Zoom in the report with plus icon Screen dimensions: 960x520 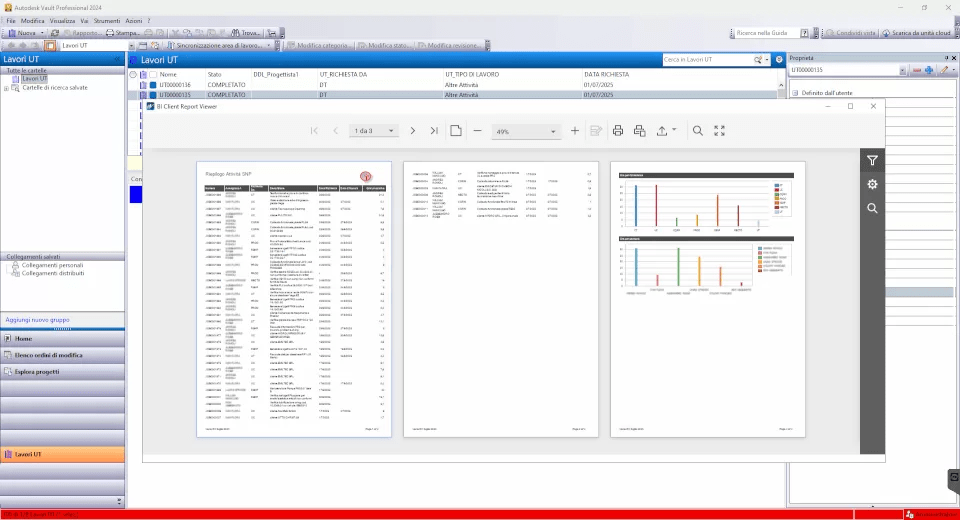point(574,130)
